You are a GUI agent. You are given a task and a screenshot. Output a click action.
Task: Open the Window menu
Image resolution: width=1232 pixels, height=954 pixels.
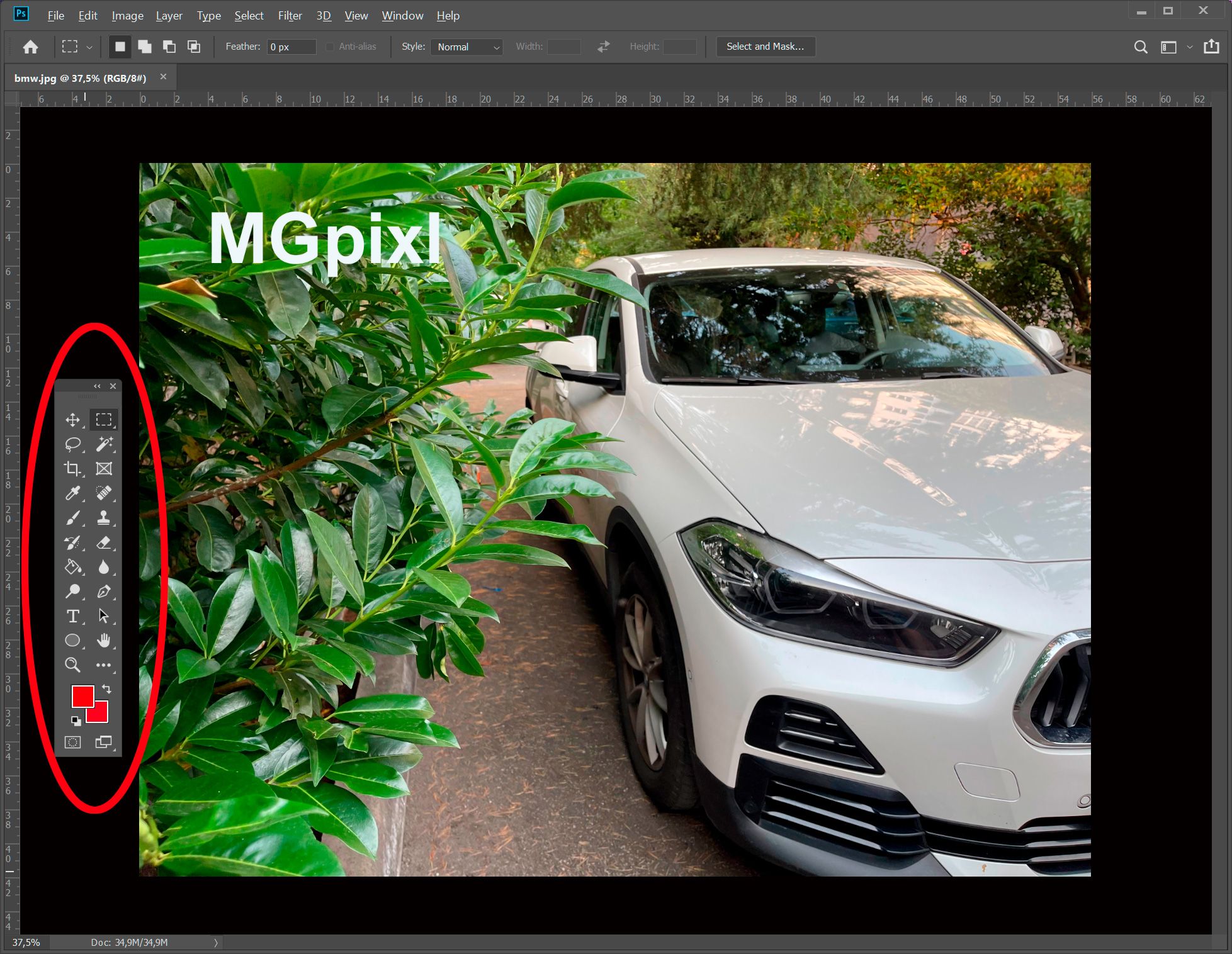click(402, 14)
